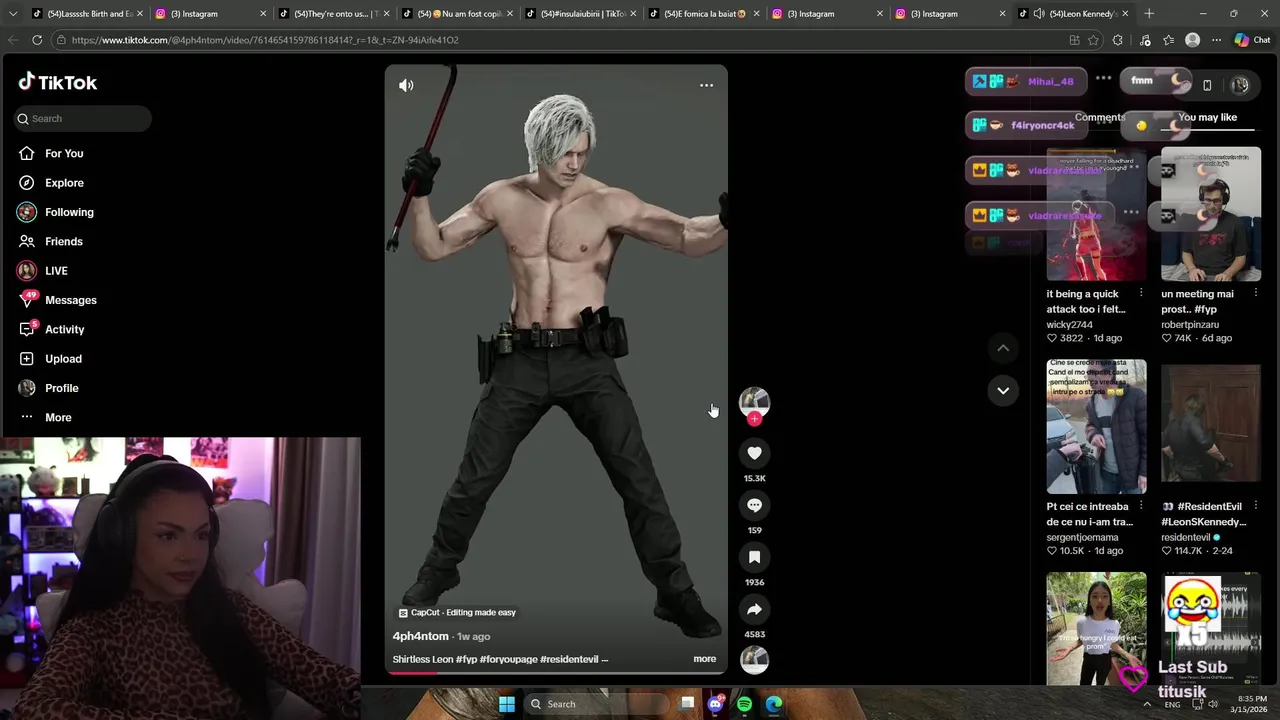Expand the caption with the 'more' link

pos(704,659)
